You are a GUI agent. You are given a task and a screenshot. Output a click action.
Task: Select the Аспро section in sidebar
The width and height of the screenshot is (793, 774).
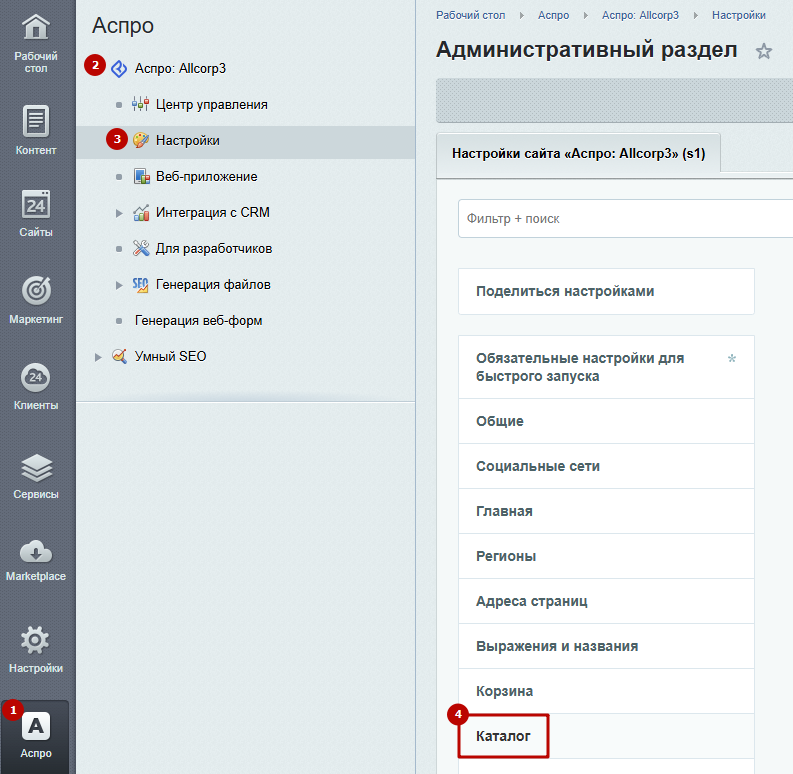tap(36, 735)
